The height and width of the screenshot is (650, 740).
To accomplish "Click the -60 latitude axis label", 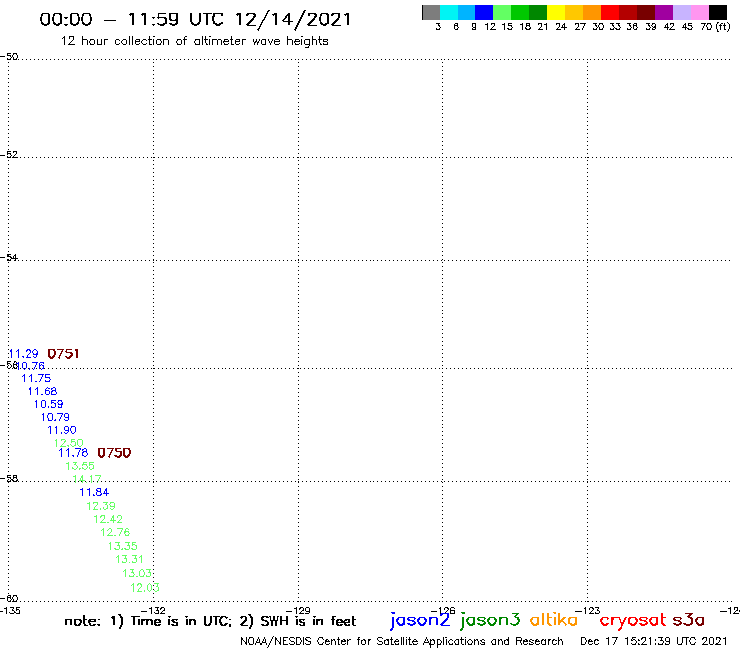I will point(9,598).
